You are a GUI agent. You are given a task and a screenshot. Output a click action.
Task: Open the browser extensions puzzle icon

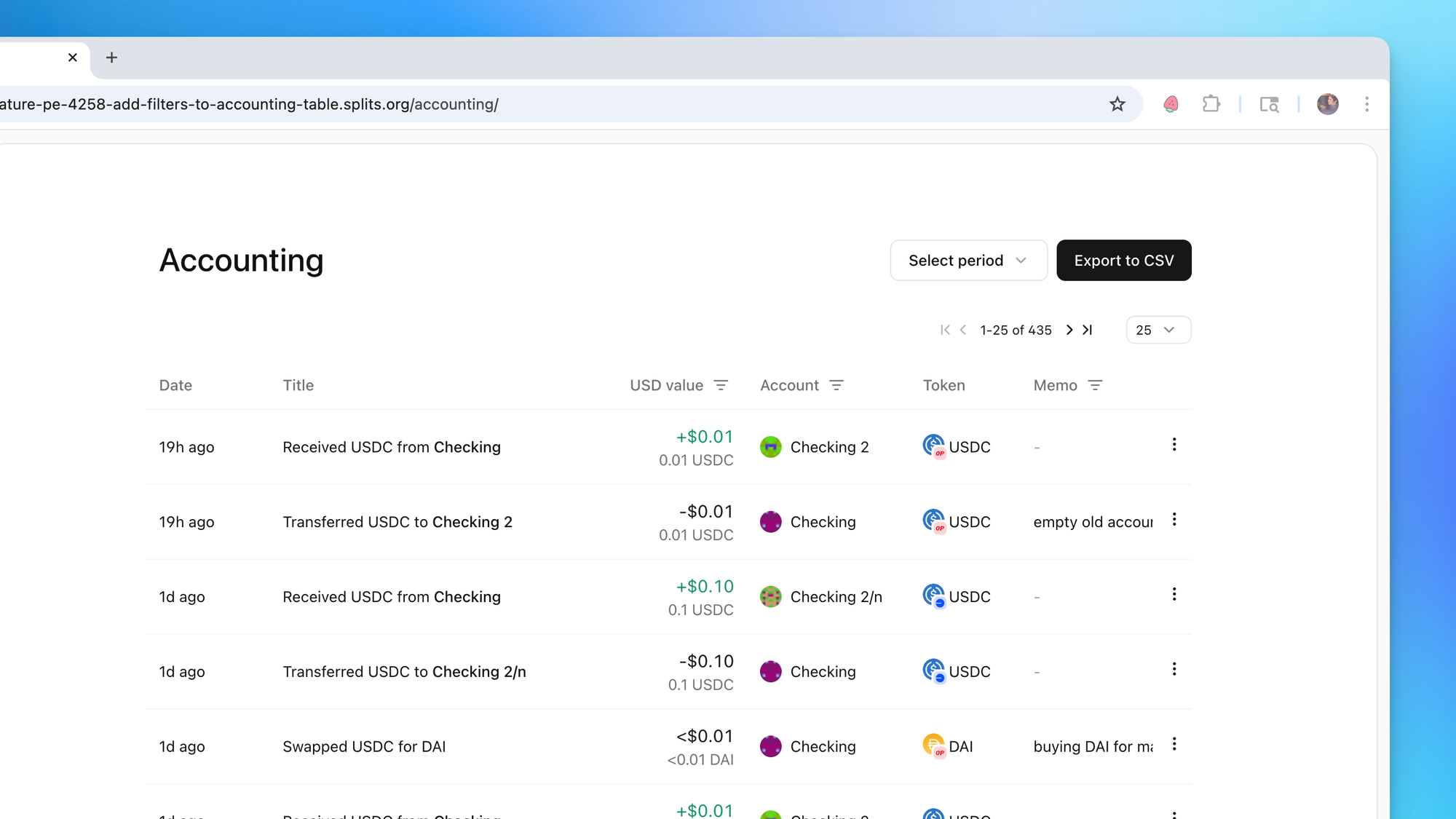1211,104
